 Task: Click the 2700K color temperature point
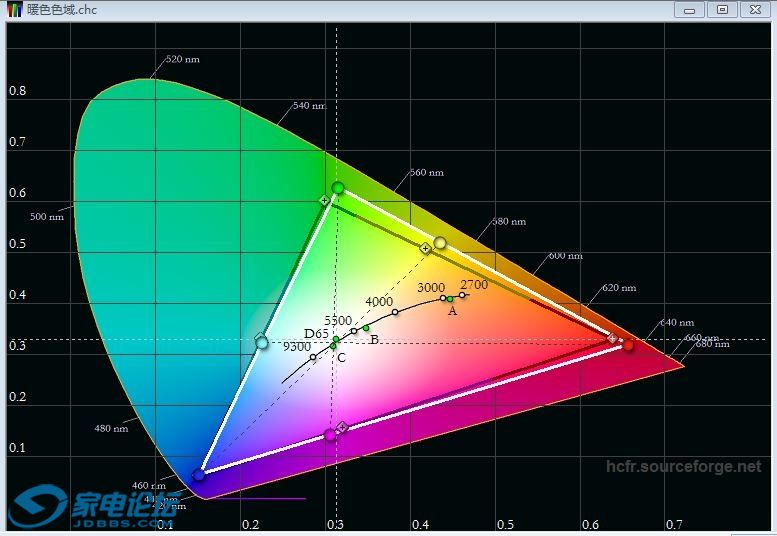pyautogui.click(x=462, y=294)
